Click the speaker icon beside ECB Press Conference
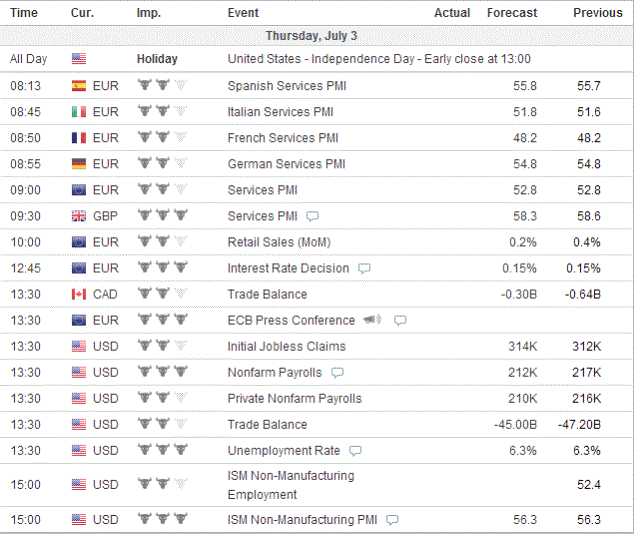636x534 pixels. [372, 320]
